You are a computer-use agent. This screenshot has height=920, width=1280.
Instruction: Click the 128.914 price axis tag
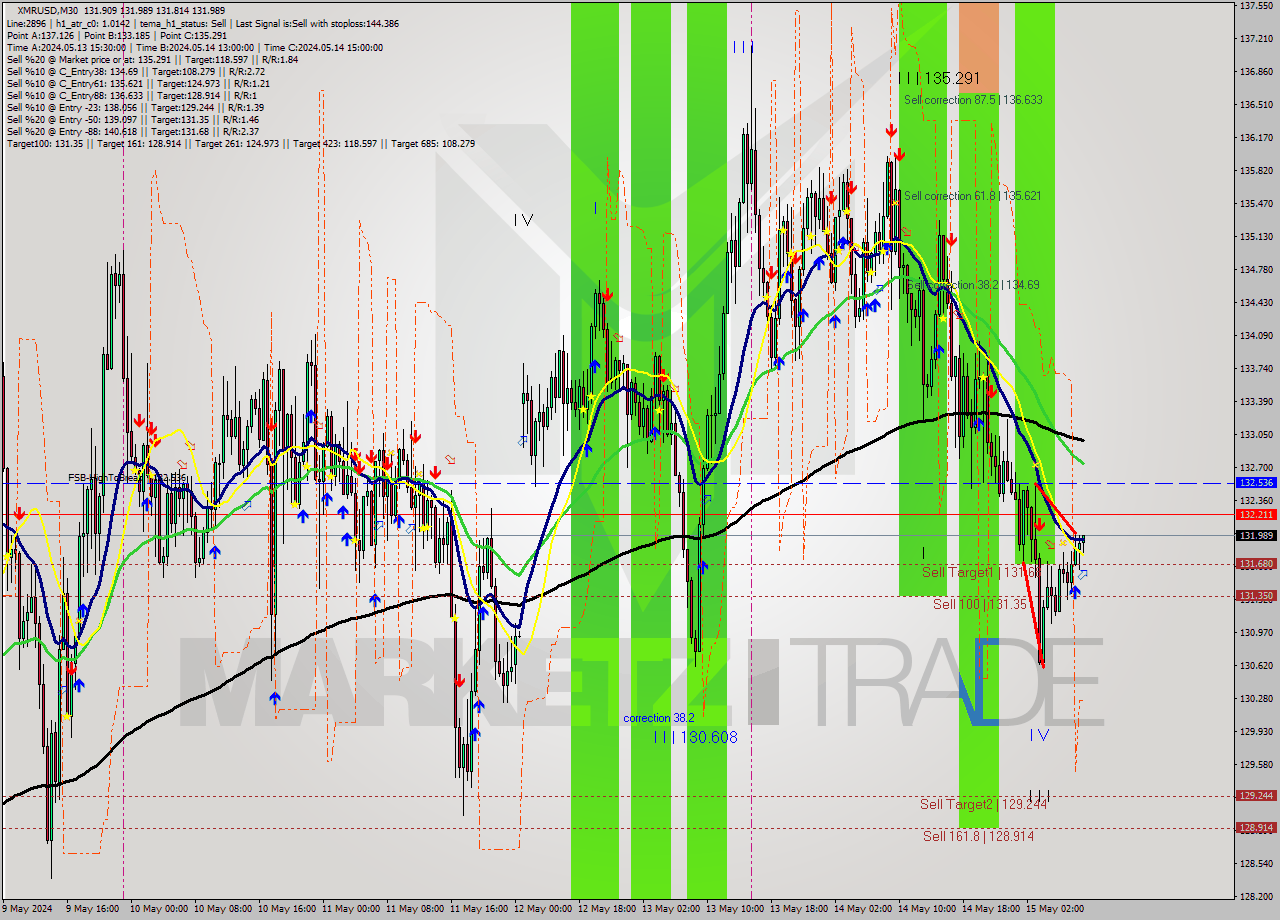click(x=1256, y=828)
